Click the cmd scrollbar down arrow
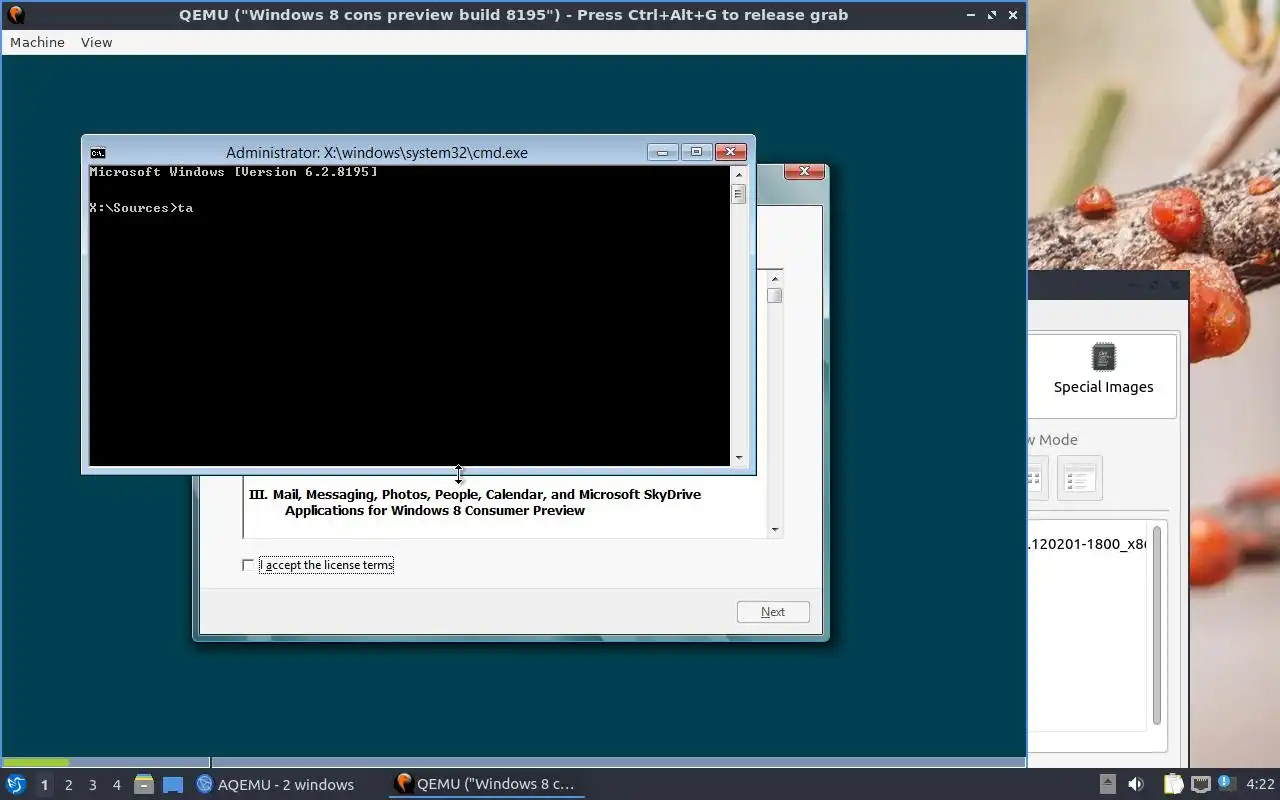 739,458
